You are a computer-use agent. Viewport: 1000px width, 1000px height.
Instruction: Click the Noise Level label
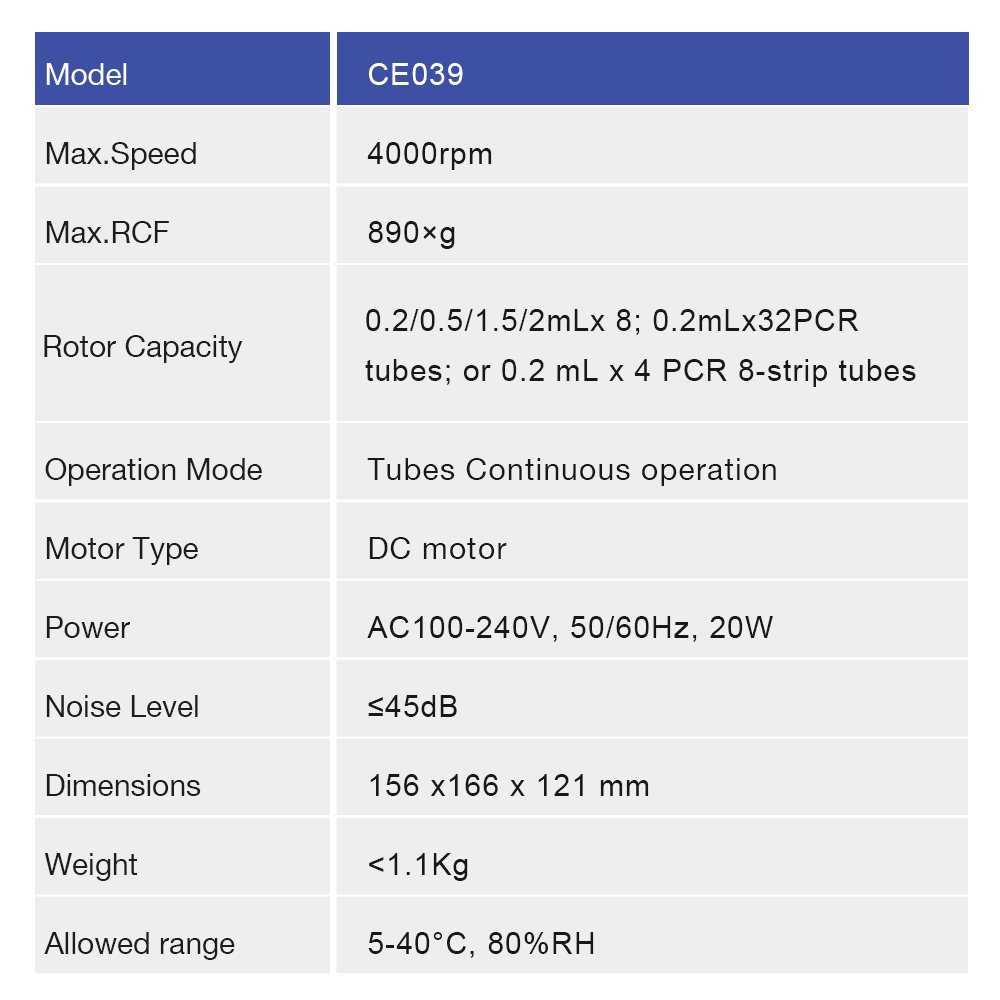[x=122, y=707]
